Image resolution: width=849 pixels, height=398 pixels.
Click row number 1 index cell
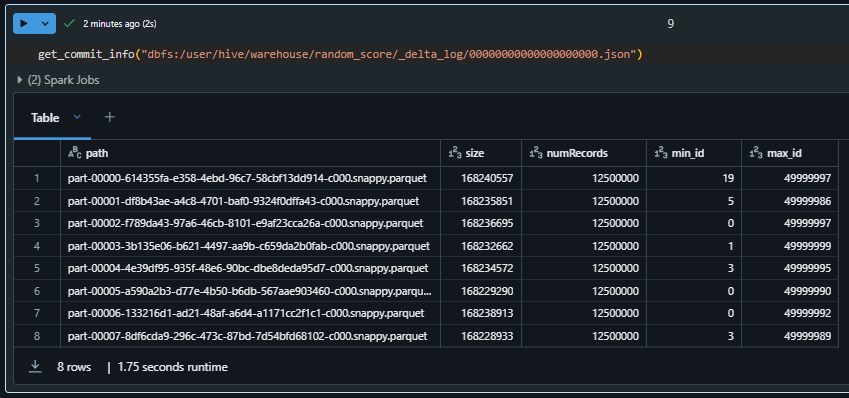[x=37, y=178]
